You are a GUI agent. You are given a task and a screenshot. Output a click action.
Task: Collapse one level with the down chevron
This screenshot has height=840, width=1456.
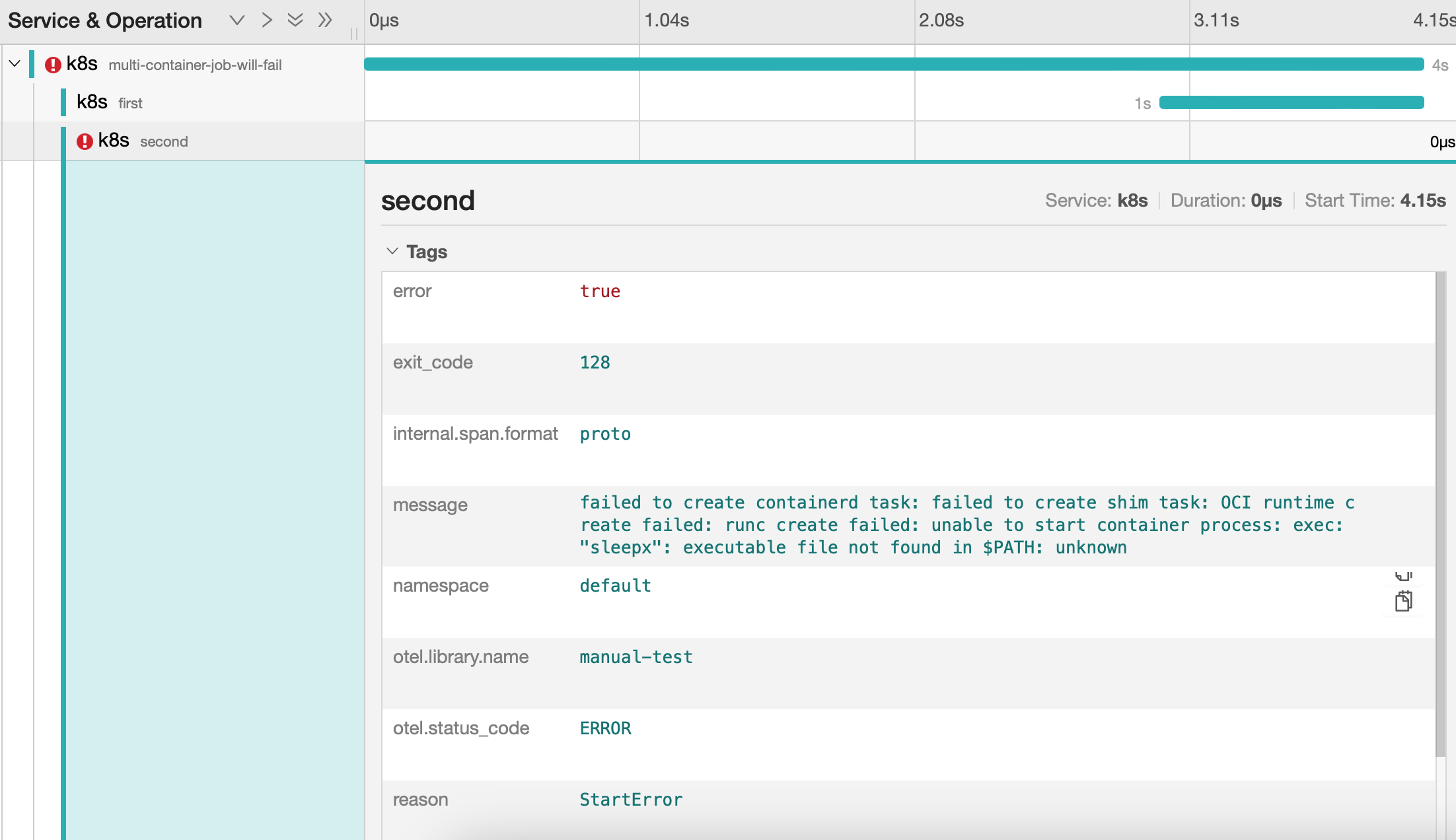[x=237, y=20]
